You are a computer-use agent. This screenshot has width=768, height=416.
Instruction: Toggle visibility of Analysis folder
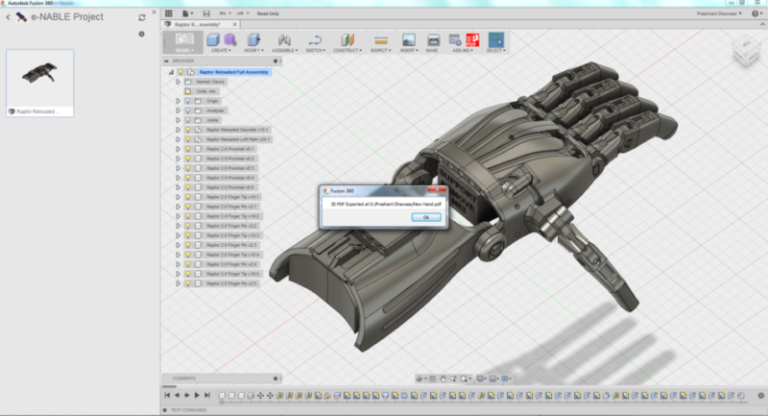(188, 111)
